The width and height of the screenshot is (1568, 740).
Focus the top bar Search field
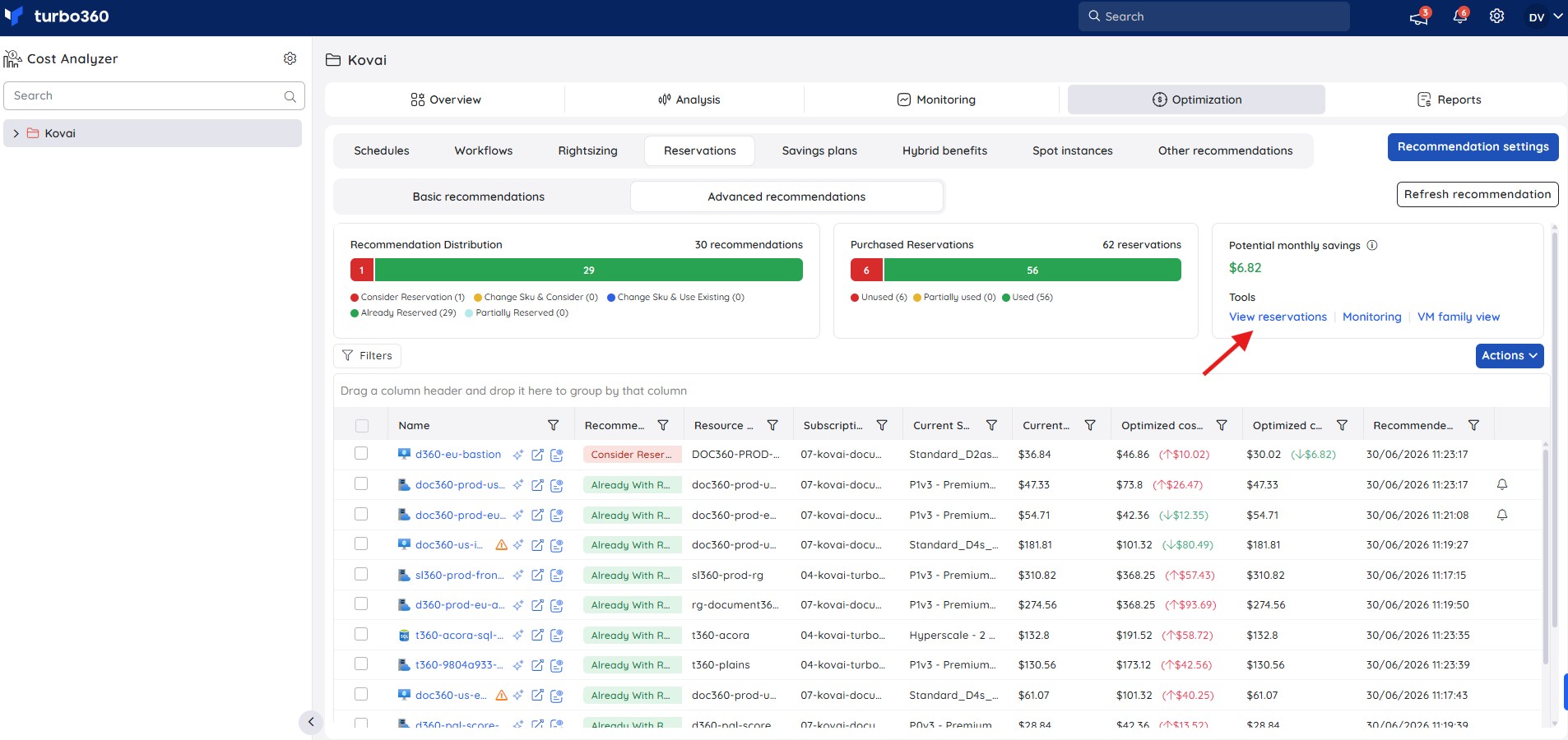[x=1214, y=16]
